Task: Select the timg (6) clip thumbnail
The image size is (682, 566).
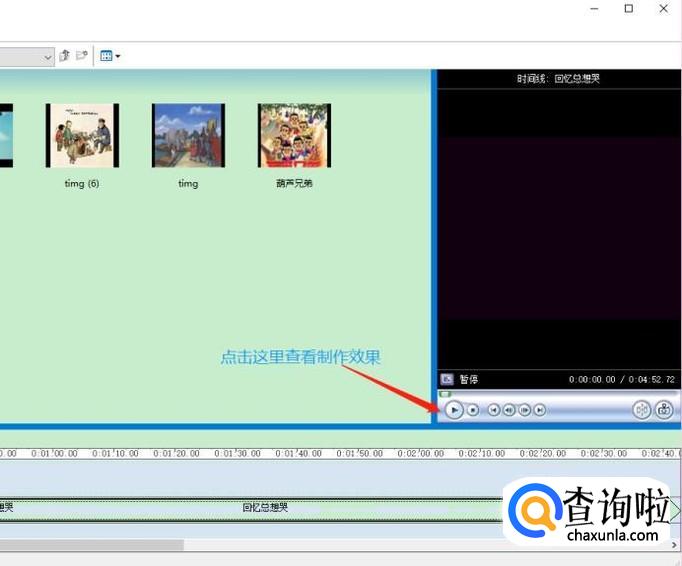Action: [x=82, y=135]
